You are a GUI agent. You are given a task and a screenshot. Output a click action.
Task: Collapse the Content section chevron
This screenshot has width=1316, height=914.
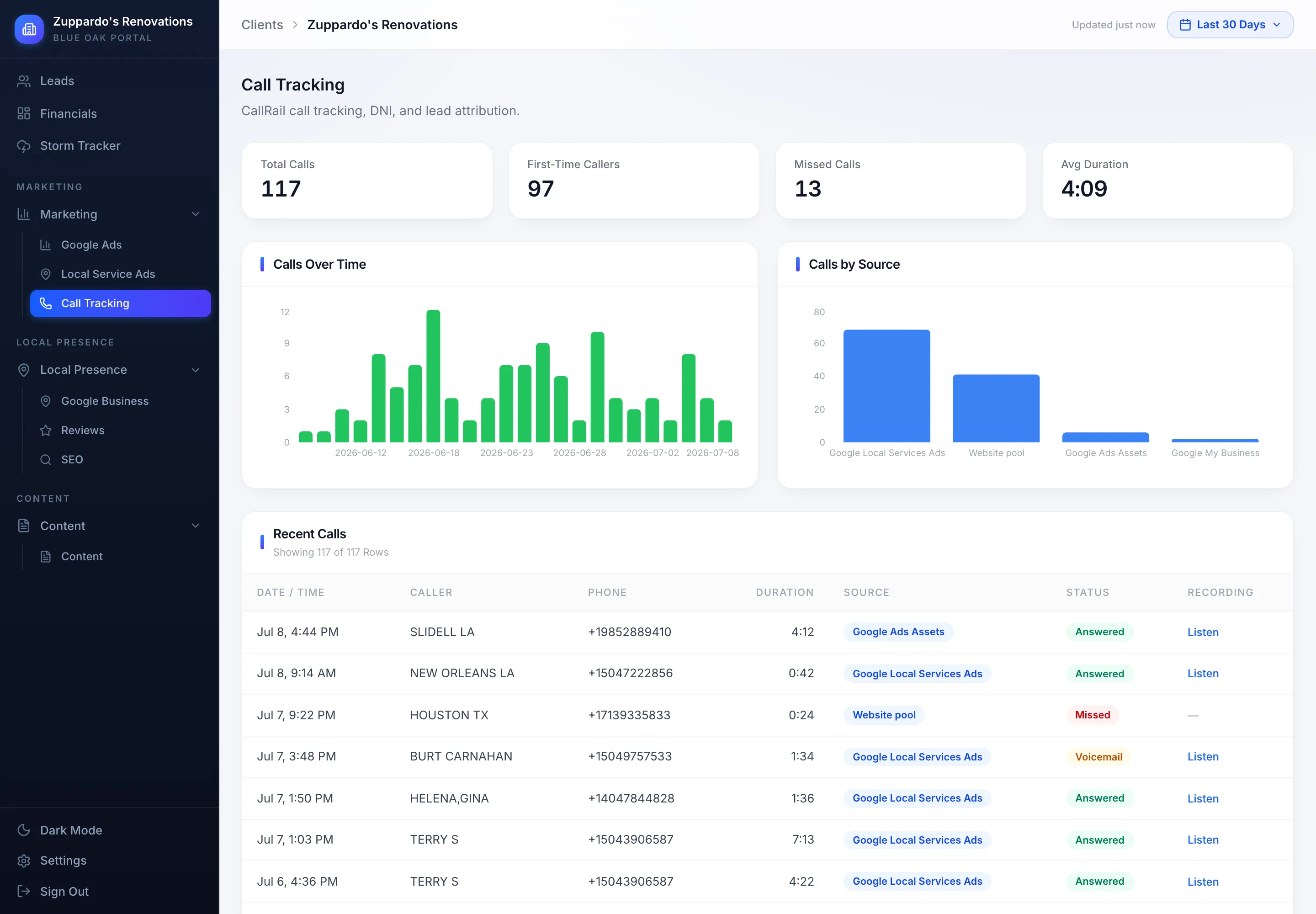coord(195,526)
